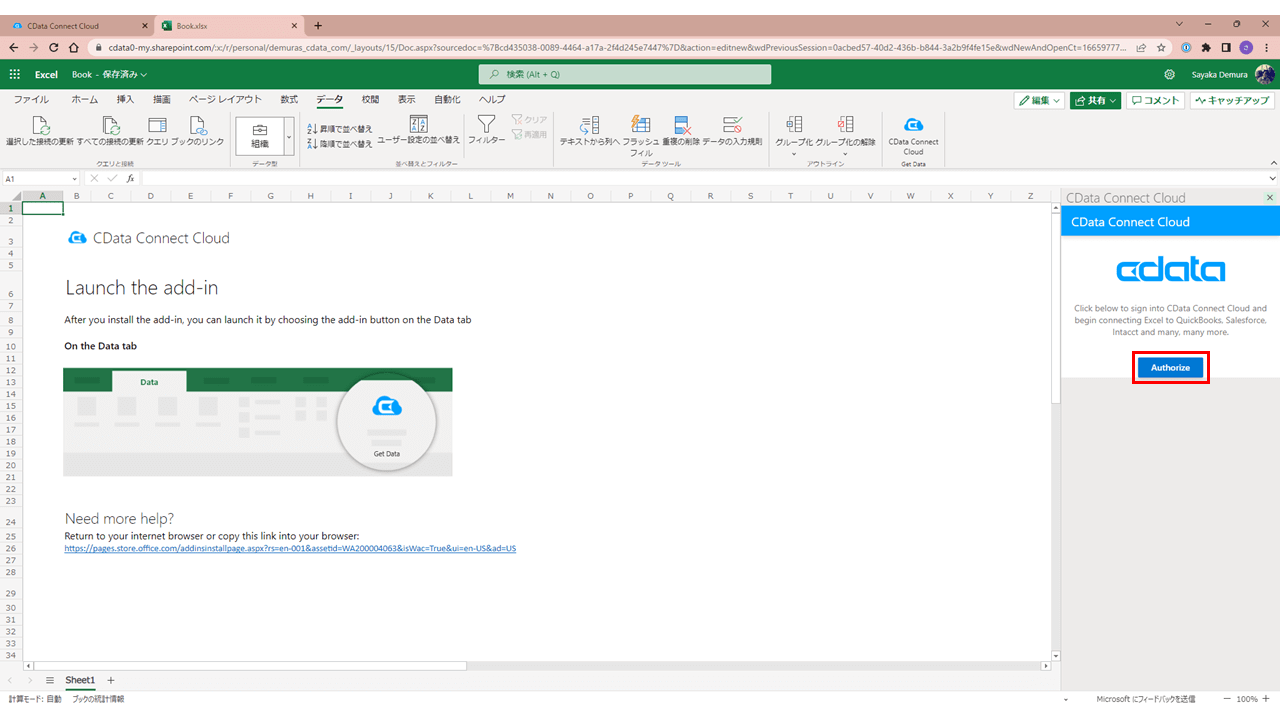
Task: Open the Group (グループ化) dropdown
Action: [794, 135]
